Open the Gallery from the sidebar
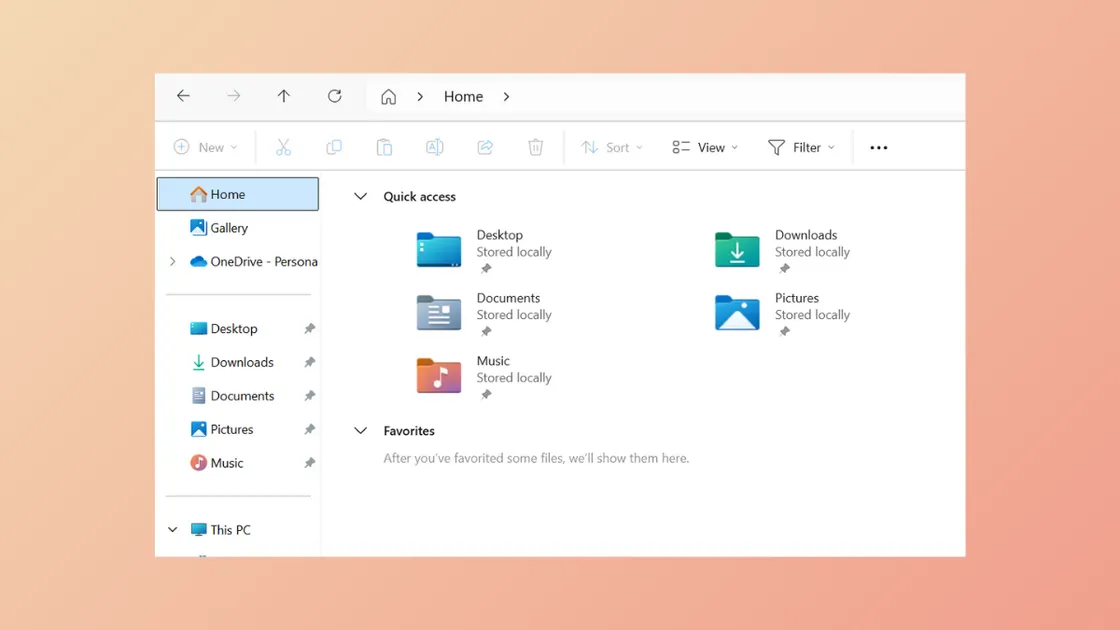Viewport: 1120px width, 630px height. (227, 228)
